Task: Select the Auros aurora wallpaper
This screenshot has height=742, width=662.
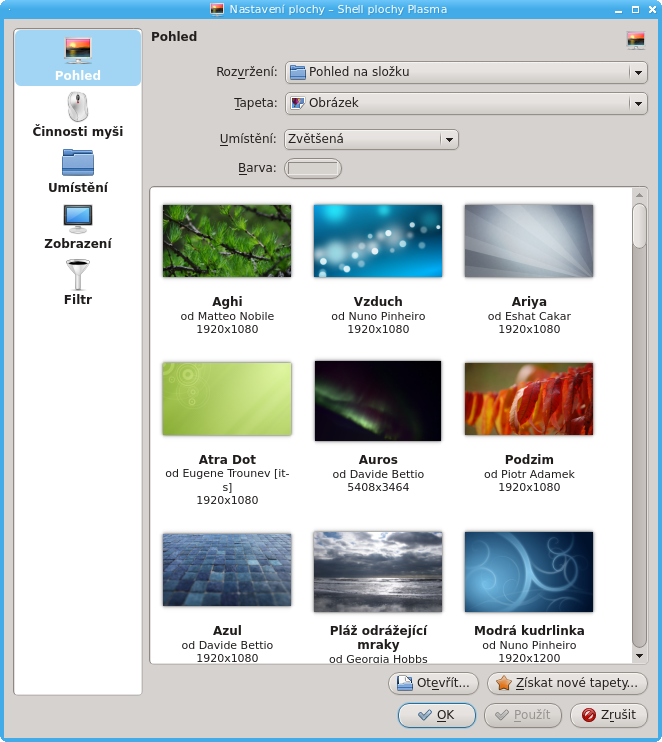Action: coord(378,401)
